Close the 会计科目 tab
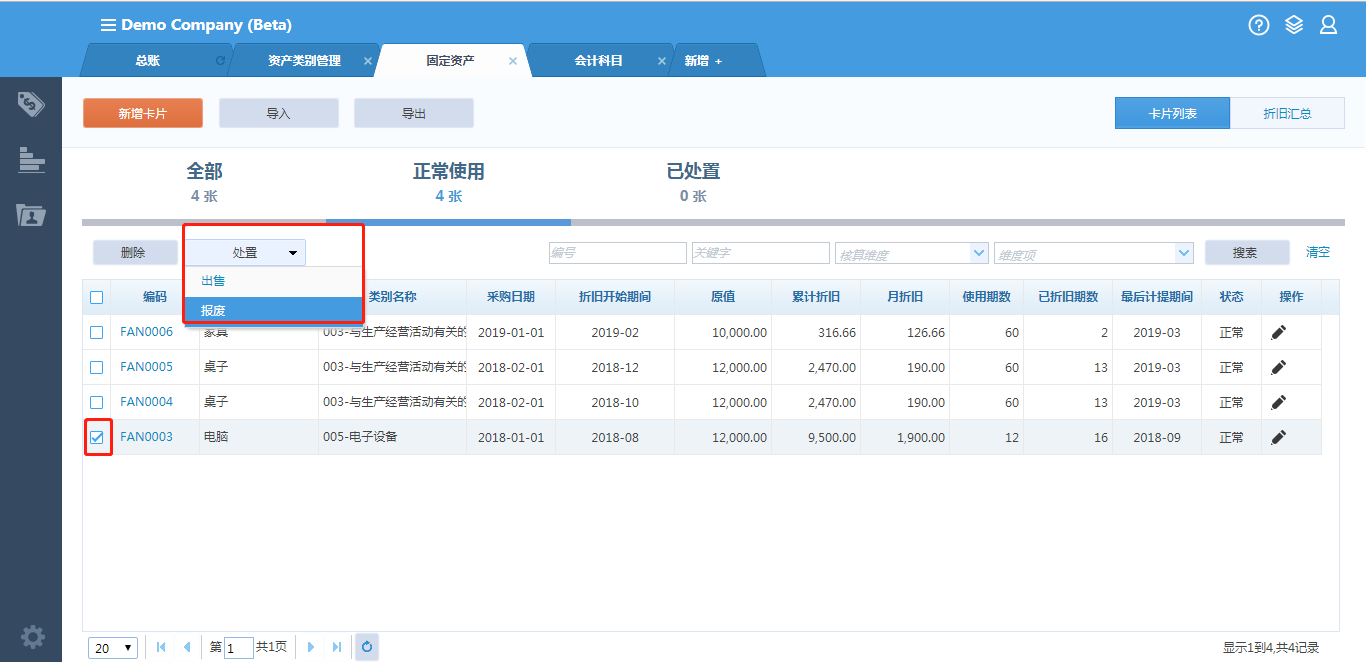 point(661,61)
